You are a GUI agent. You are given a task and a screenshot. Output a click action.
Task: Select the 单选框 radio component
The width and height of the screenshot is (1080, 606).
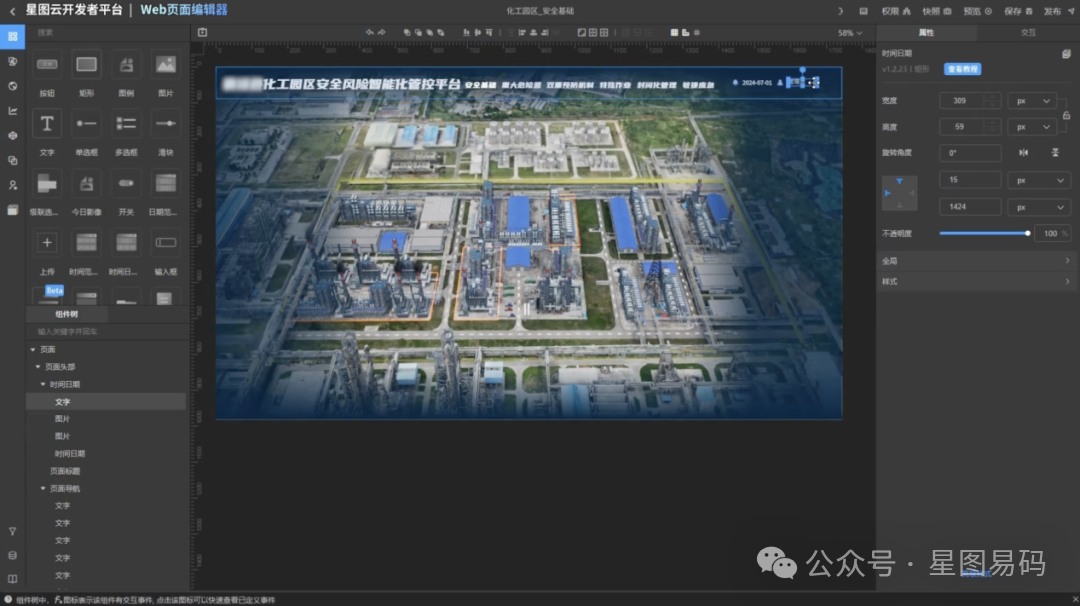point(86,124)
